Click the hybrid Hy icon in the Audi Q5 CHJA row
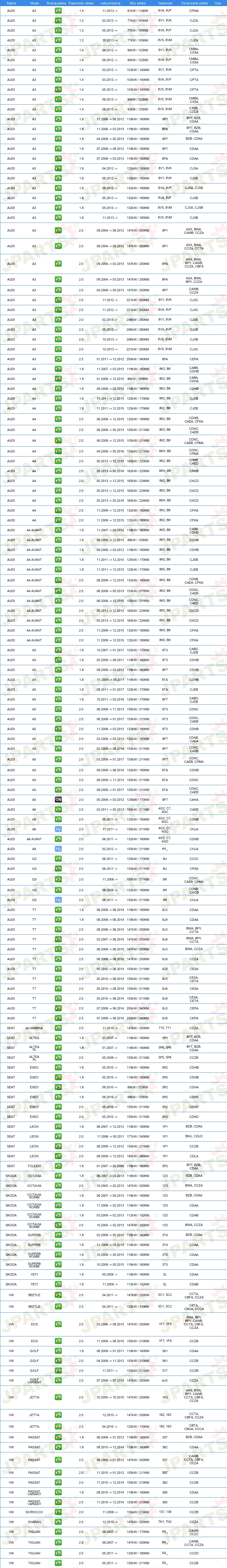This screenshot has height=1568, width=227. coord(59,900)
